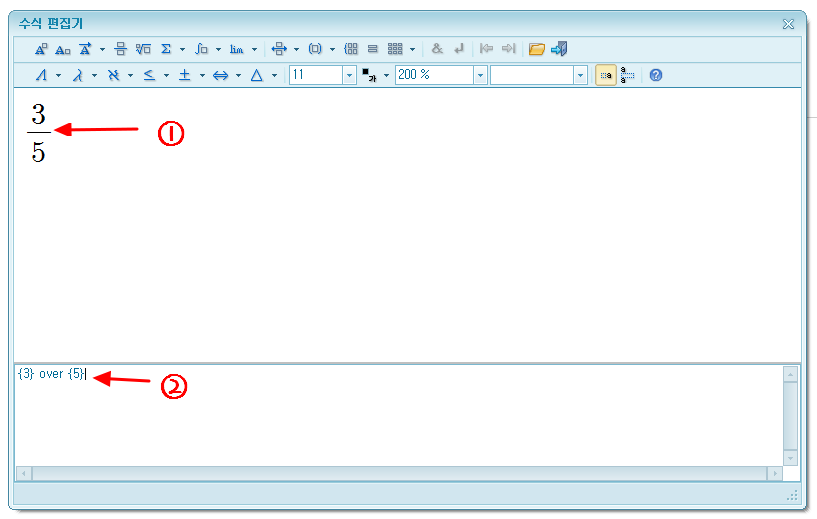Expand the plus-minus operators dropdown
The image size is (817, 519).
point(202,76)
